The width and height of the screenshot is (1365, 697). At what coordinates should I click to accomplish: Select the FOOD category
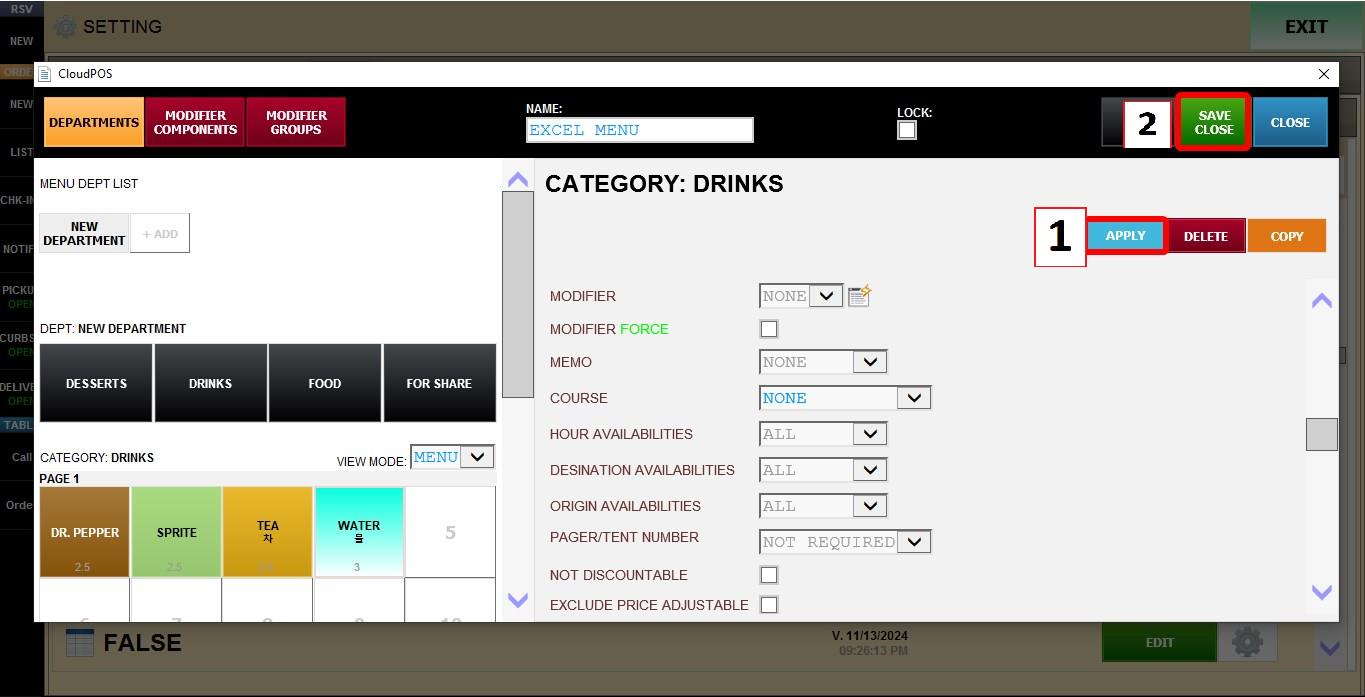click(x=325, y=383)
